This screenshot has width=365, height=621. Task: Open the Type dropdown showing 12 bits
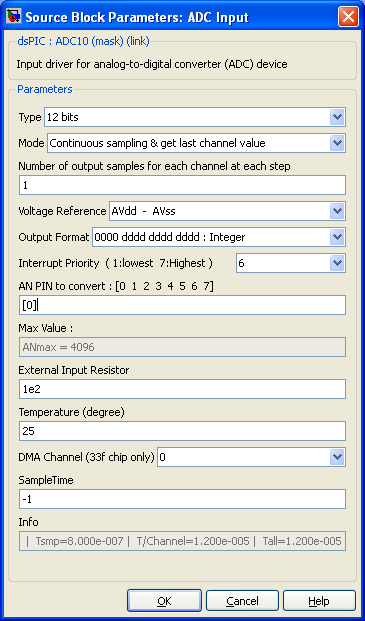195,117
